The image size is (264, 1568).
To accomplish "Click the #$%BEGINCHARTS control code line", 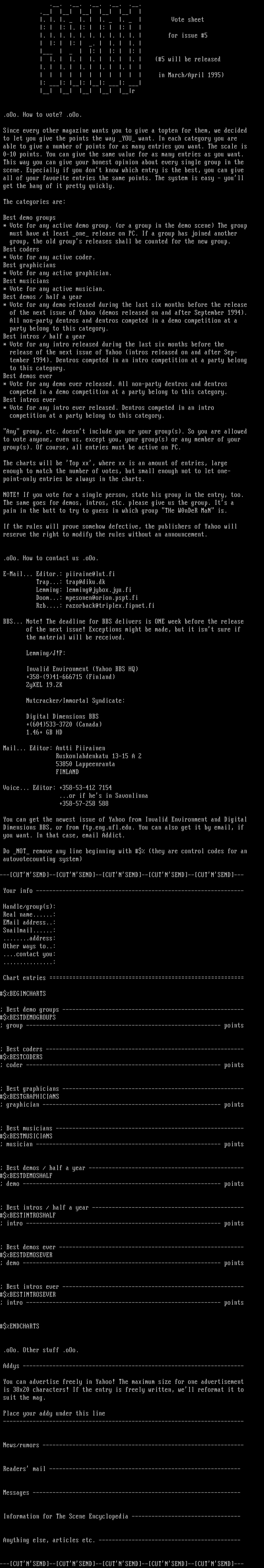I will pos(23,993).
